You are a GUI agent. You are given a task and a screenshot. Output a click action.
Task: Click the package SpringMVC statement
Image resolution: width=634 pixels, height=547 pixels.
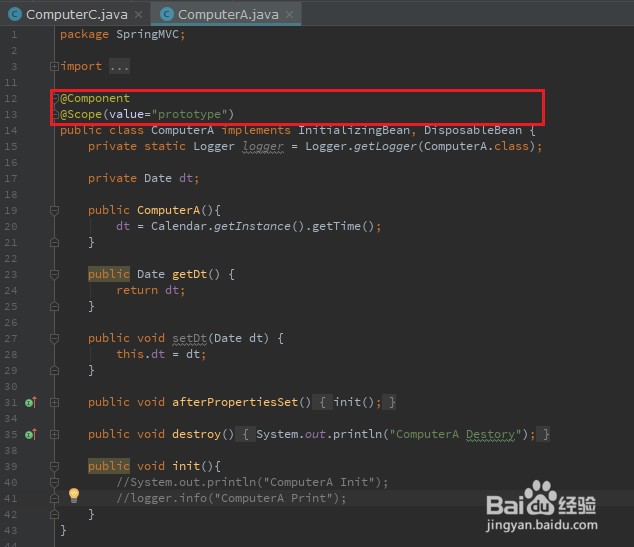pos(123,34)
